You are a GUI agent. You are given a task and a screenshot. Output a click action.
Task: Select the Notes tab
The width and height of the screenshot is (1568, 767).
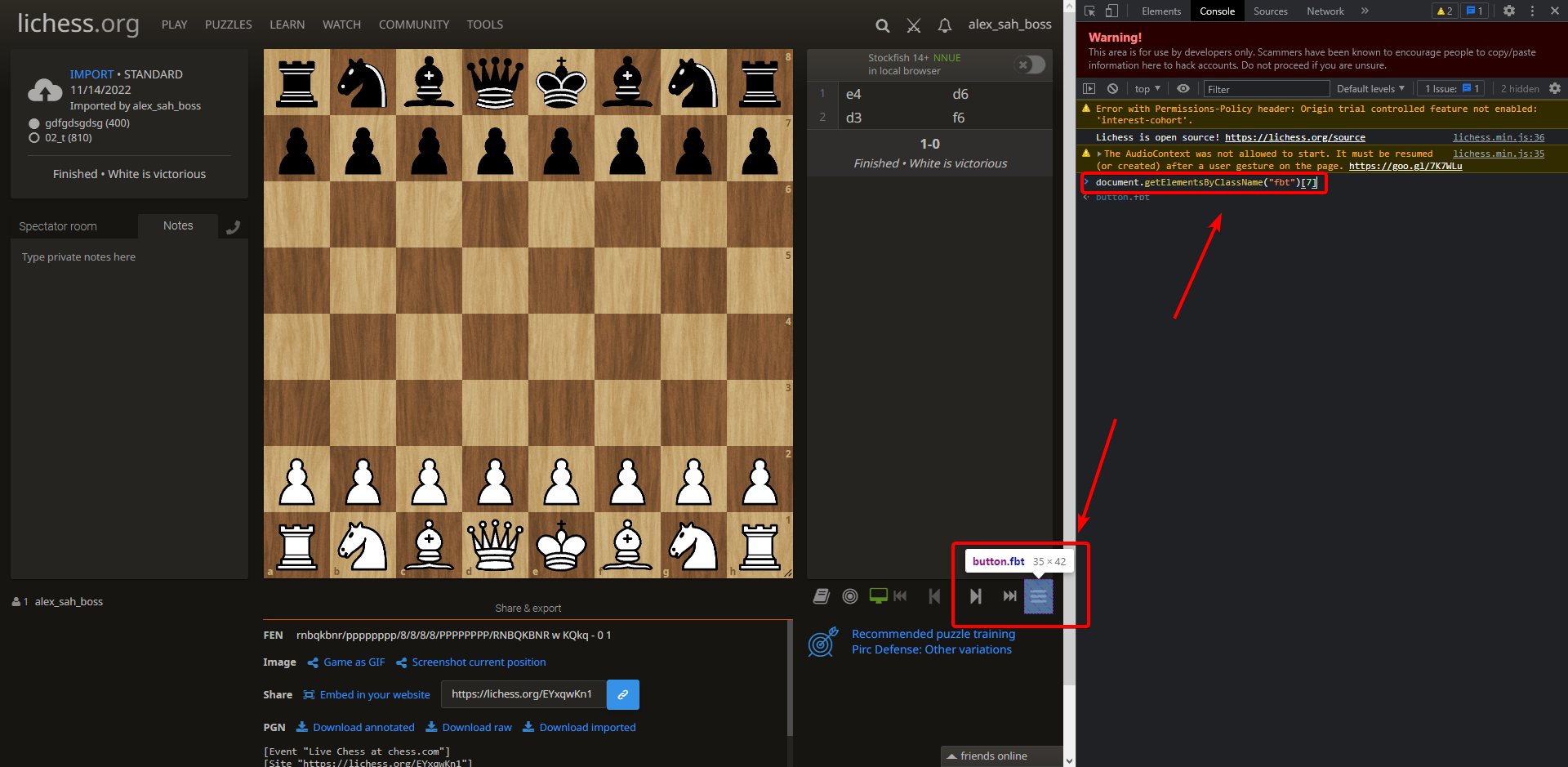pos(178,225)
